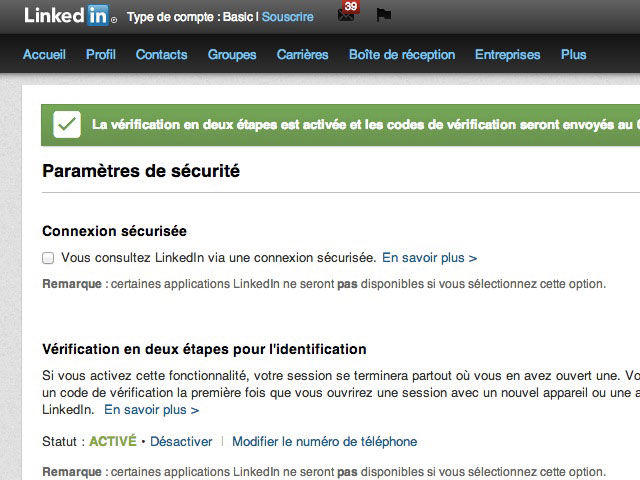Click the green checkmark icon in the confirmation banner
640x480 pixels.
click(67, 124)
